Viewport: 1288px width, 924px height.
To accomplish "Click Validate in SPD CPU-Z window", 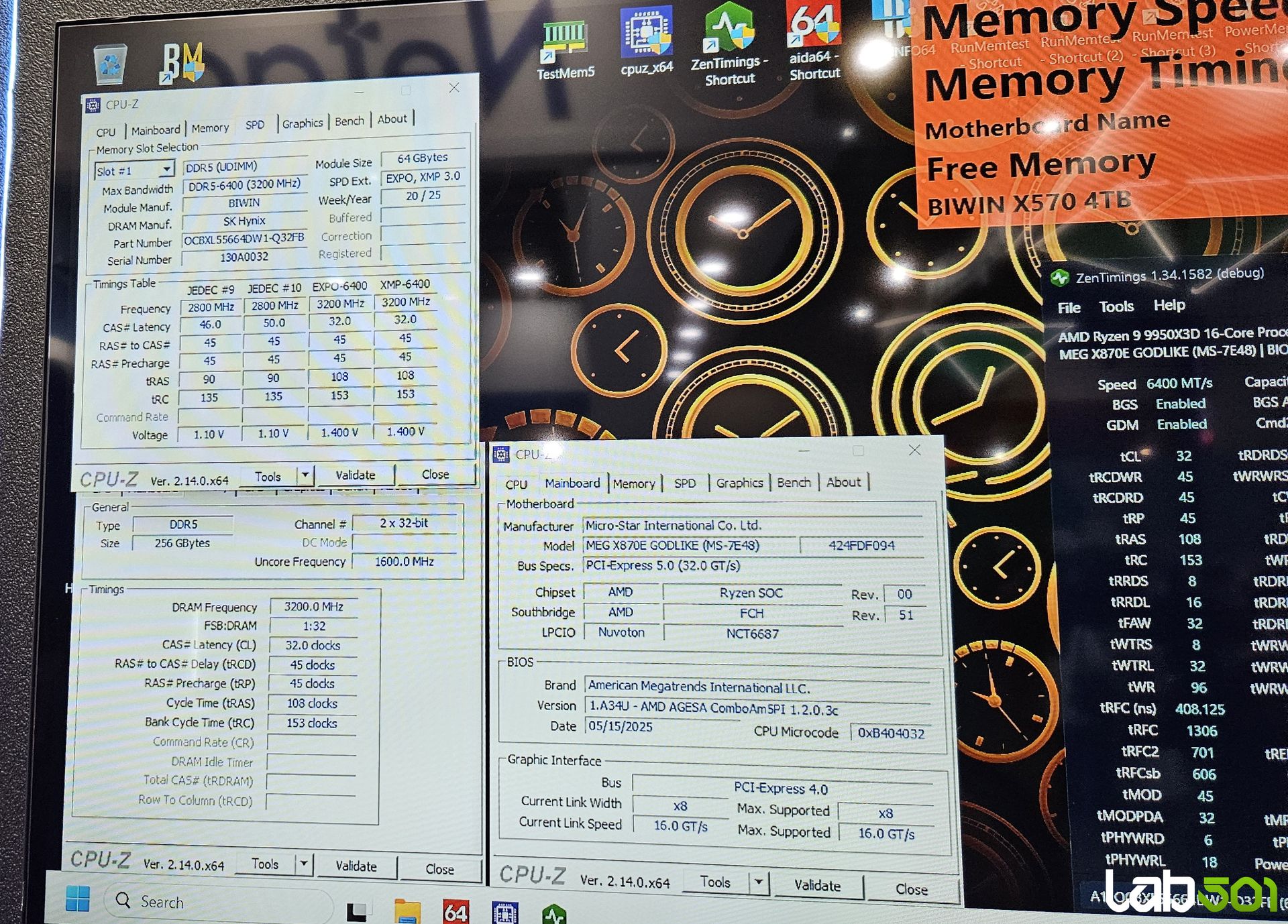I will [356, 475].
